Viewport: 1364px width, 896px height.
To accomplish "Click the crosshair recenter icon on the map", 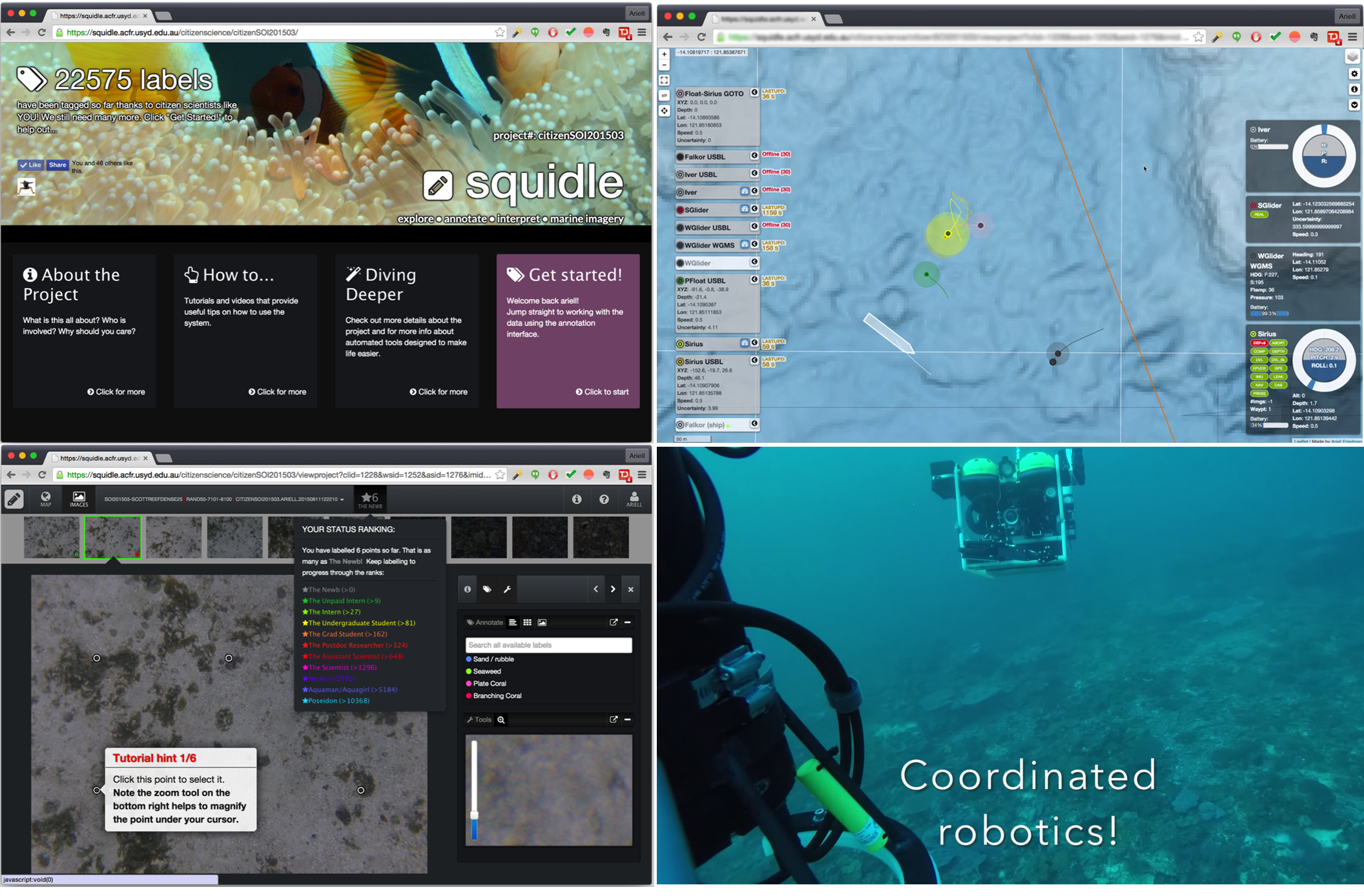I will click(x=664, y=111).
